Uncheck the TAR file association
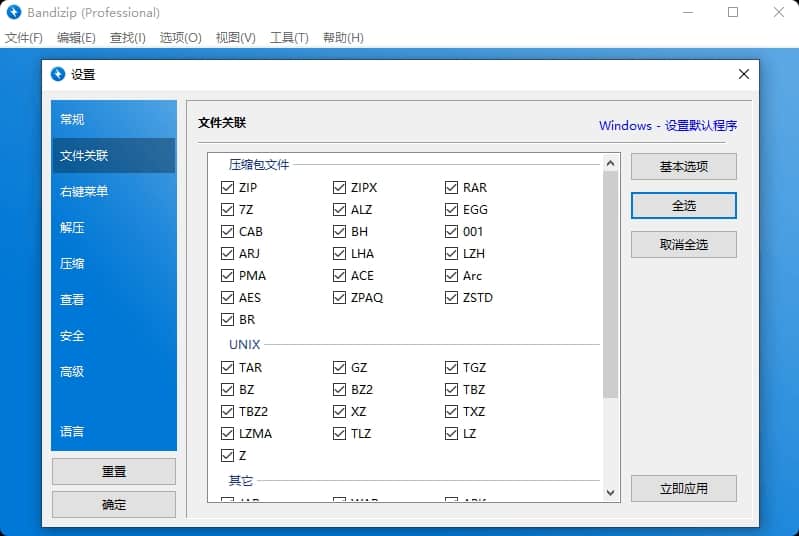This screenshot has width=799, height=536. pyautogui.click(x=227, y=367)
